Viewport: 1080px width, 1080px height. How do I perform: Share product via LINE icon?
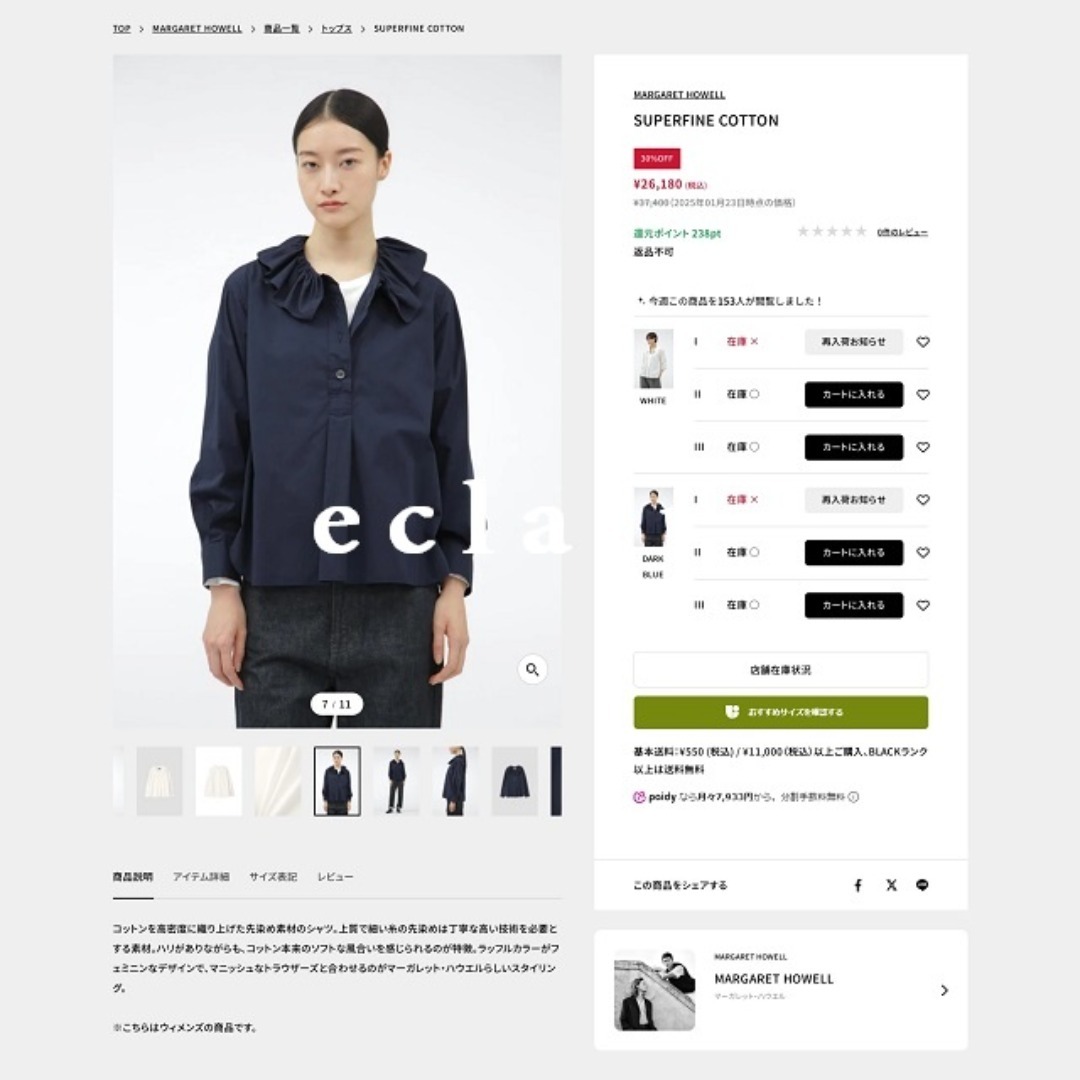click(x=922, y=885)
